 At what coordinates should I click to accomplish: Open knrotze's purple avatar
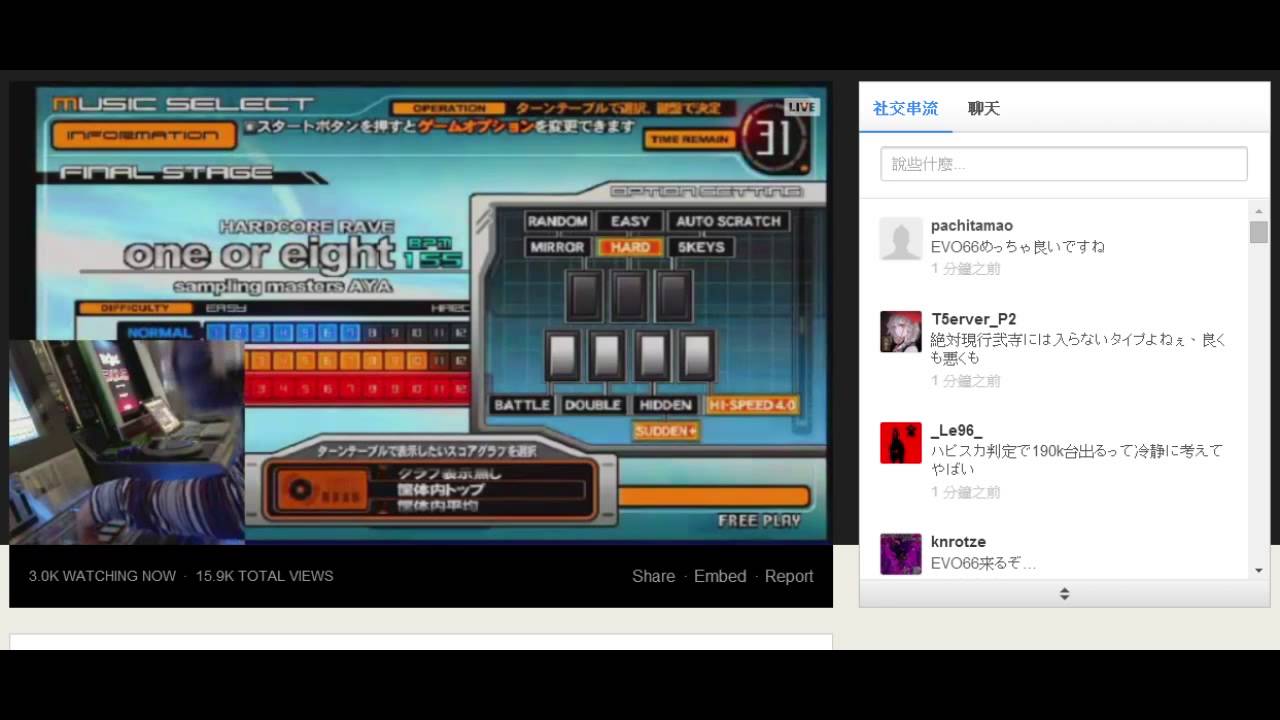(x=901, y=554)
